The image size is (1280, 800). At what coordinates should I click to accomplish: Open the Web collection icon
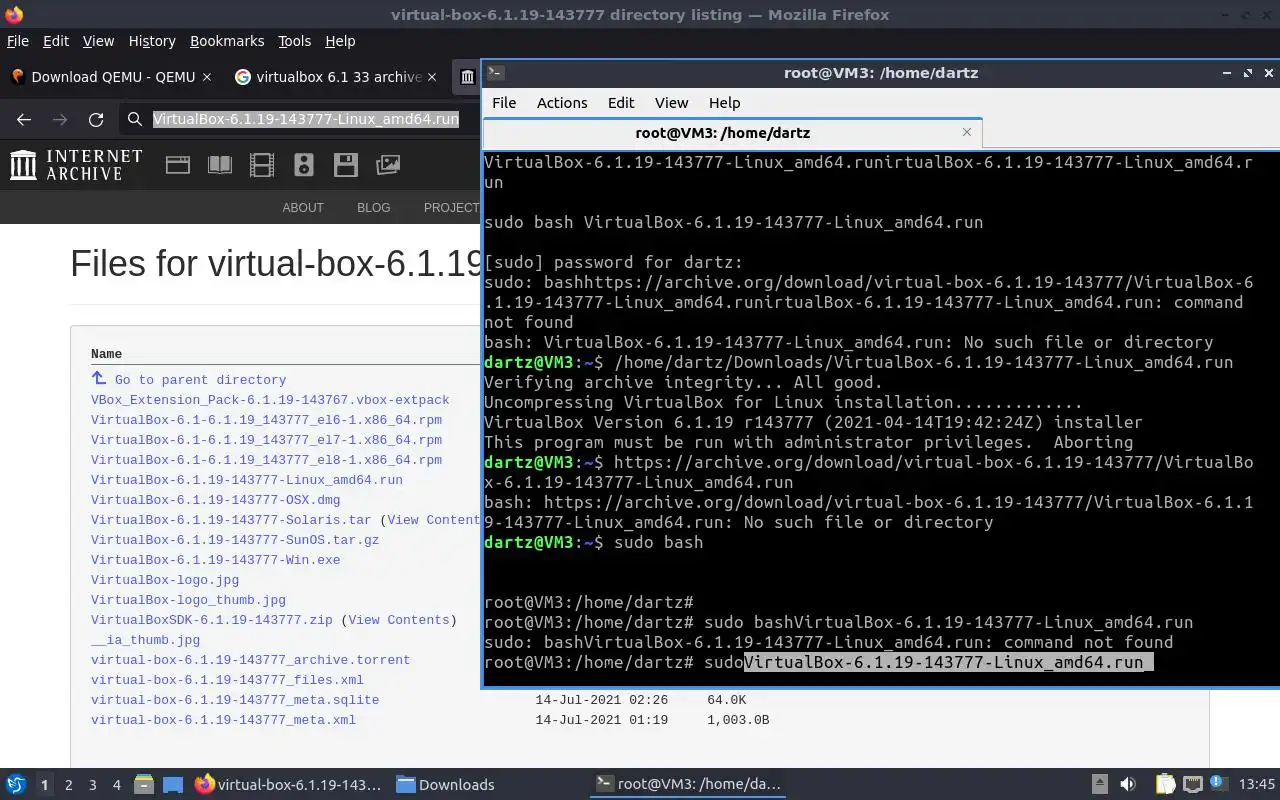tap(178, 165)
